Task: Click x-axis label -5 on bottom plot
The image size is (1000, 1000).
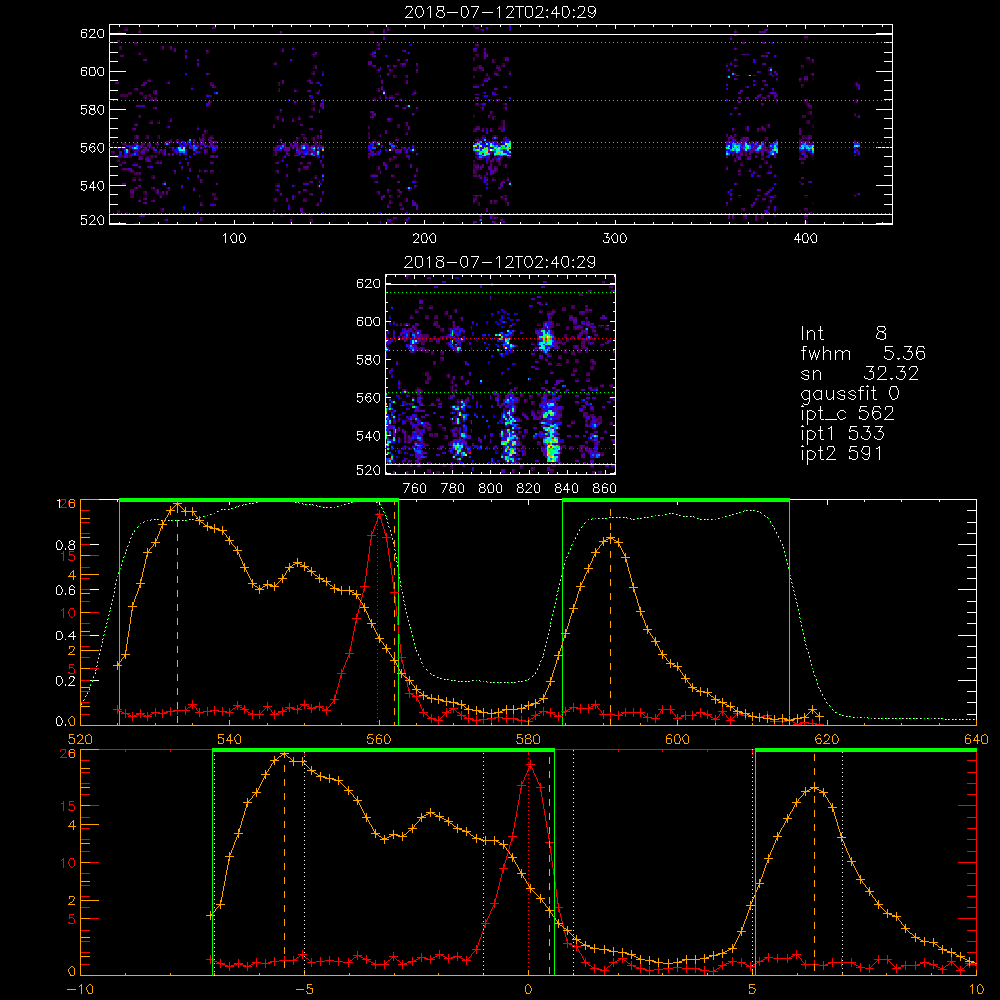Action: (304, 989)
